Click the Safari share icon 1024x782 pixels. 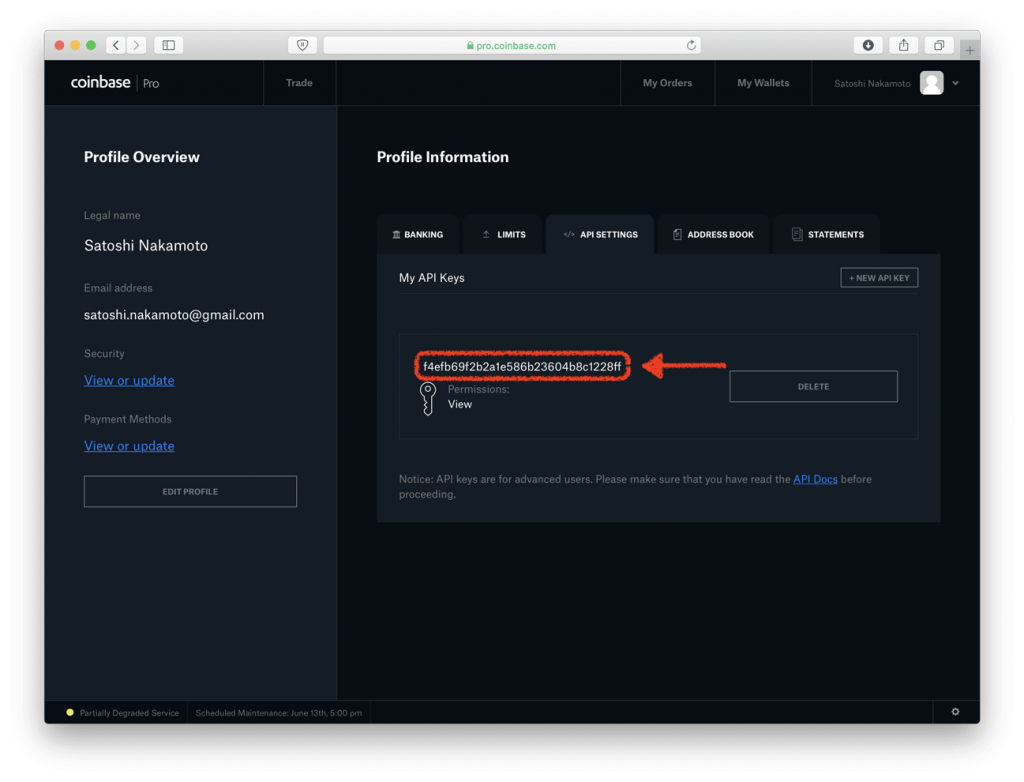click(903, 45)
